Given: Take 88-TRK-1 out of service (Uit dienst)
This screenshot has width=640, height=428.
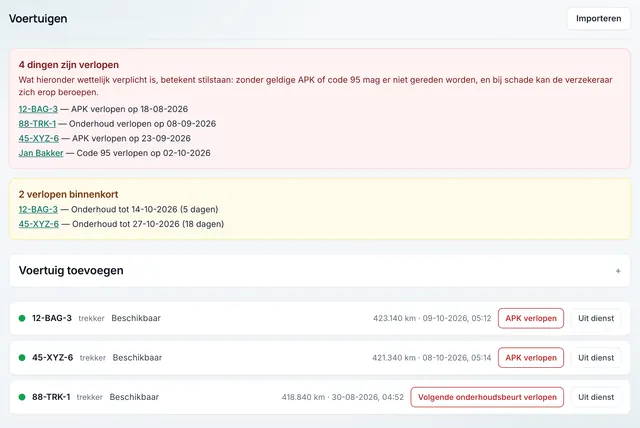Looking at the screenshot, I should point(596,397).
